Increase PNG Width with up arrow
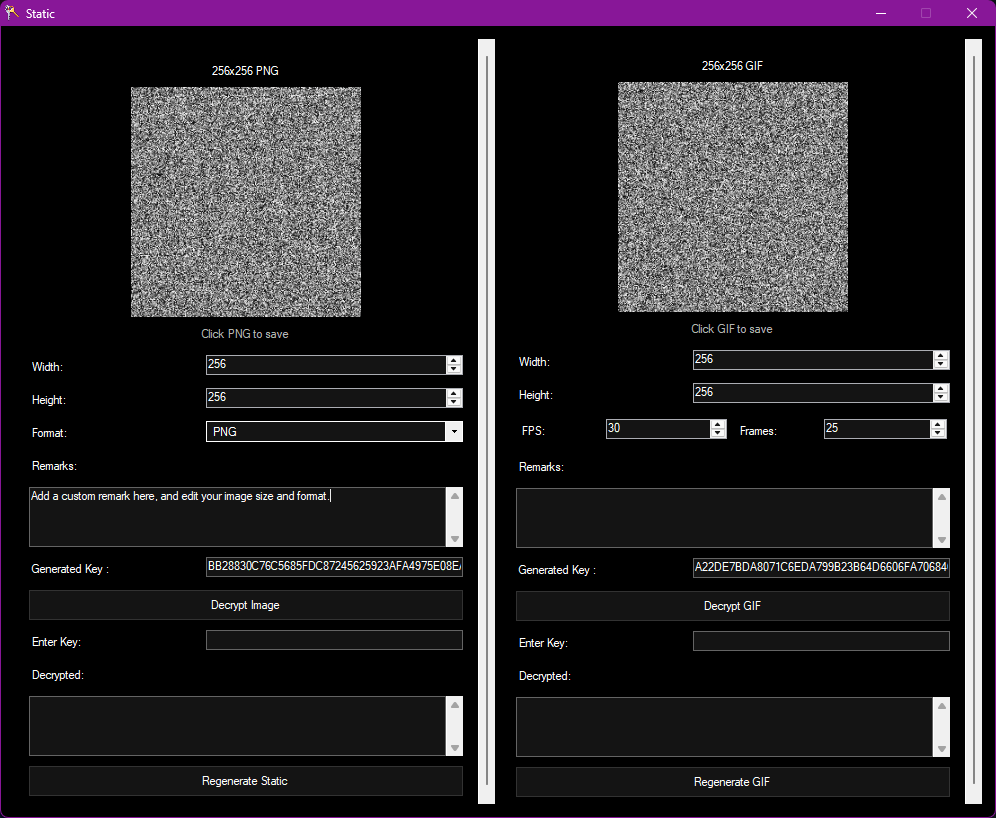This screenshot has width=996, height=818. point(454,360)
